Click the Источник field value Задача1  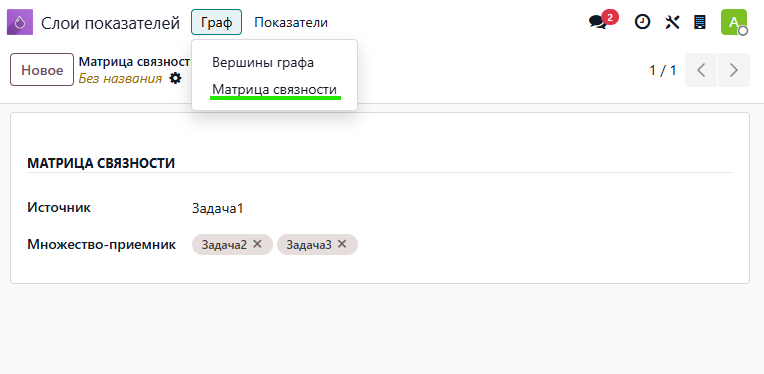[x=217, y=208]
